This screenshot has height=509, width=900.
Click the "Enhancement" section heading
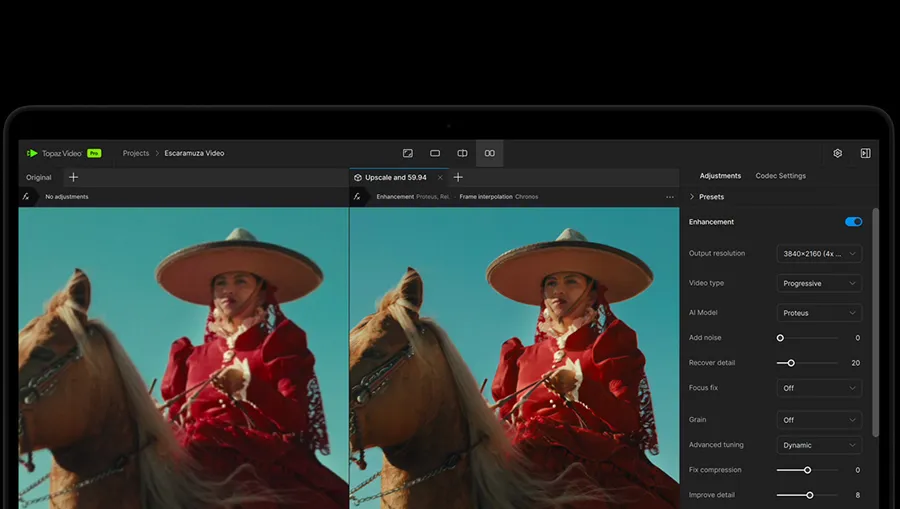point(711,222)
